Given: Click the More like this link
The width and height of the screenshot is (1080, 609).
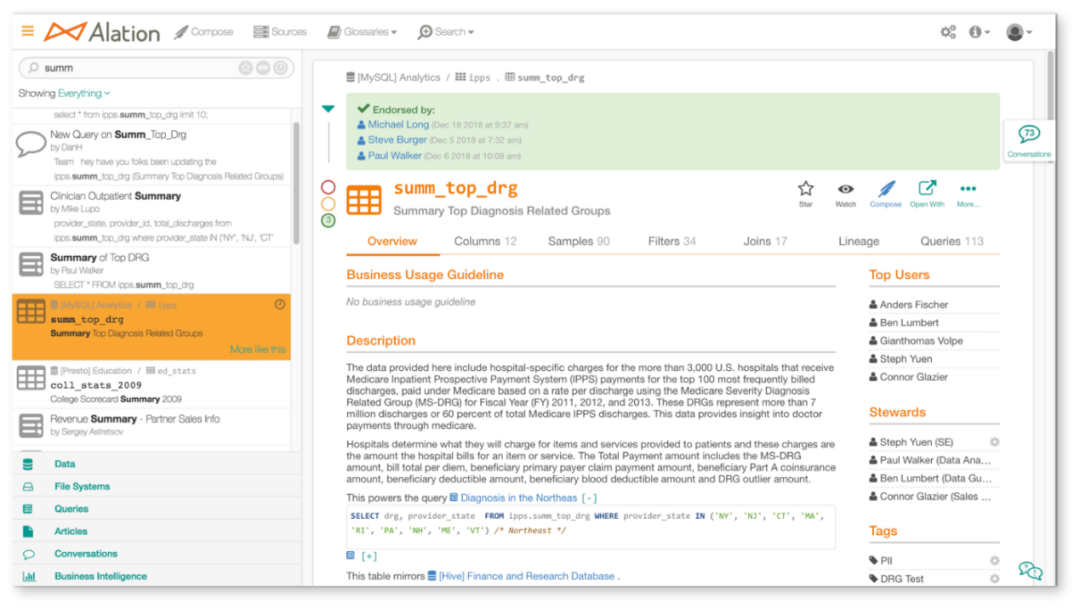Looking at the screenshot, I should [x=257, y=349].
